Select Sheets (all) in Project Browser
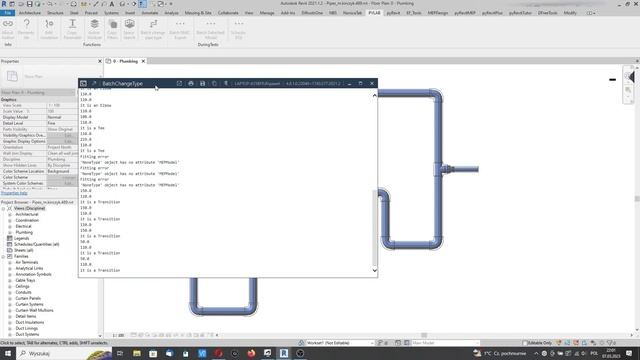The height and width of the screenshot is (360, 640). coord(24,250)
